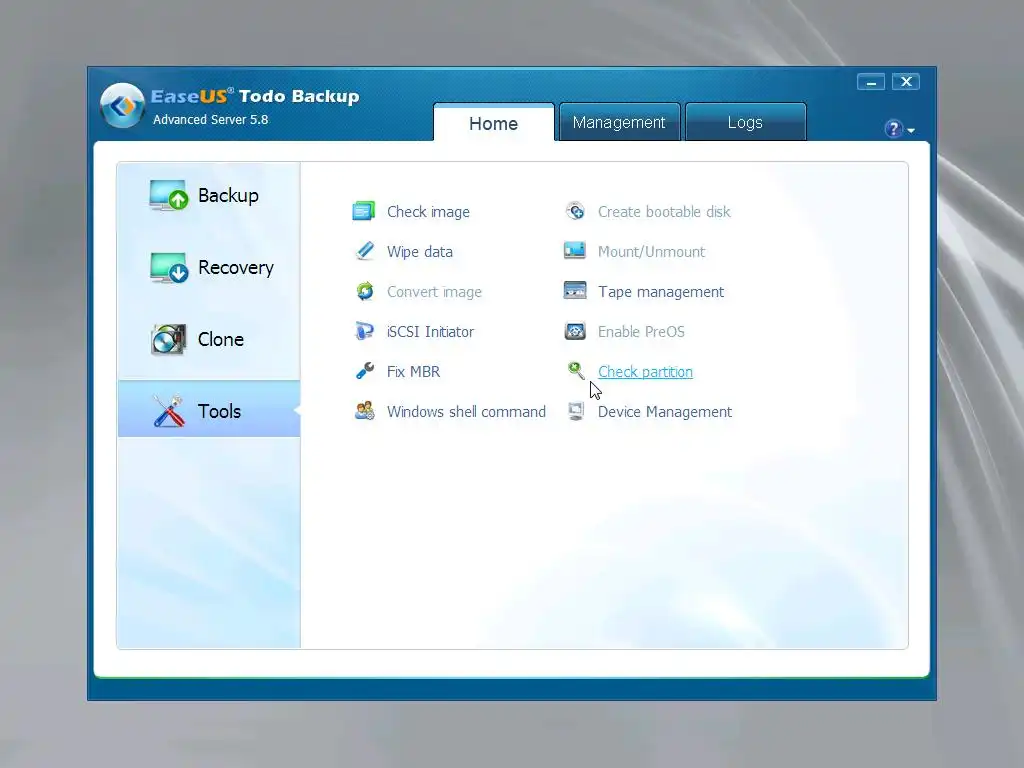
Task: Click the Clone disk icon in sidebar
Action: pyautogui.click(x=168, y=339)
